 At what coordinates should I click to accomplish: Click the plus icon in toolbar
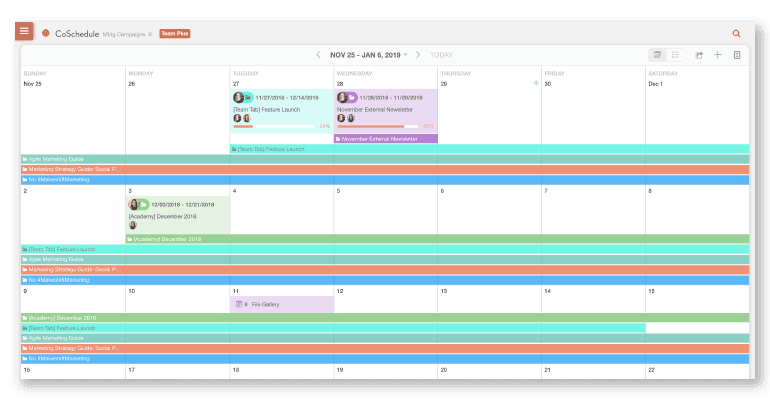[718, 55]
